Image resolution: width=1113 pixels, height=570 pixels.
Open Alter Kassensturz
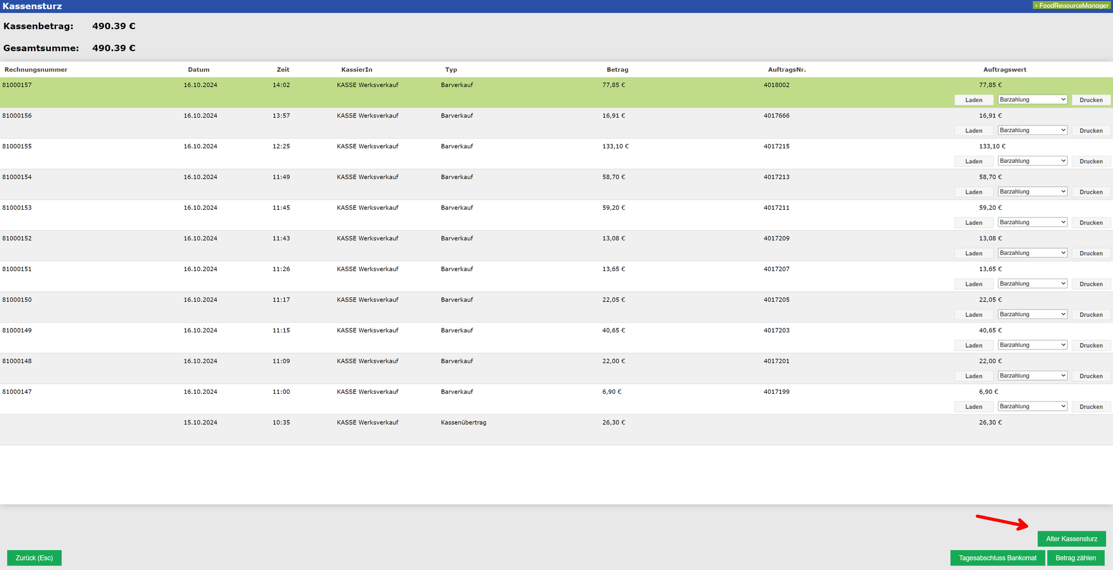[1071, 539]
